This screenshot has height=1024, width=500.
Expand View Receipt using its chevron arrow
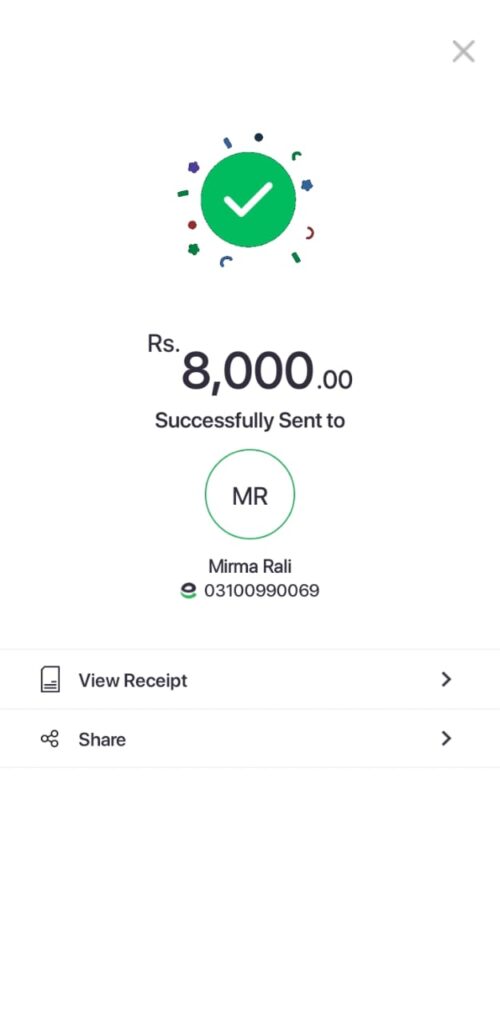[x=446, y=680]
